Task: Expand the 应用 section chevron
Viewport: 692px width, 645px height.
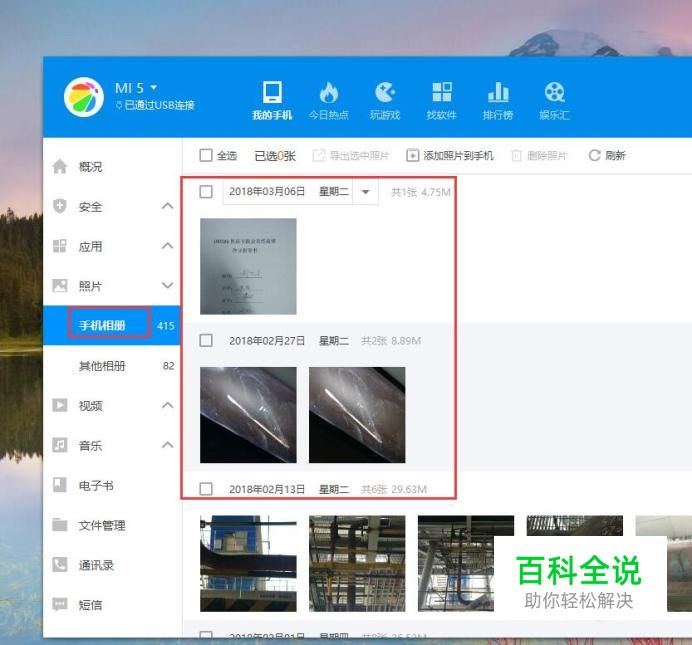Action: [167, 246]
